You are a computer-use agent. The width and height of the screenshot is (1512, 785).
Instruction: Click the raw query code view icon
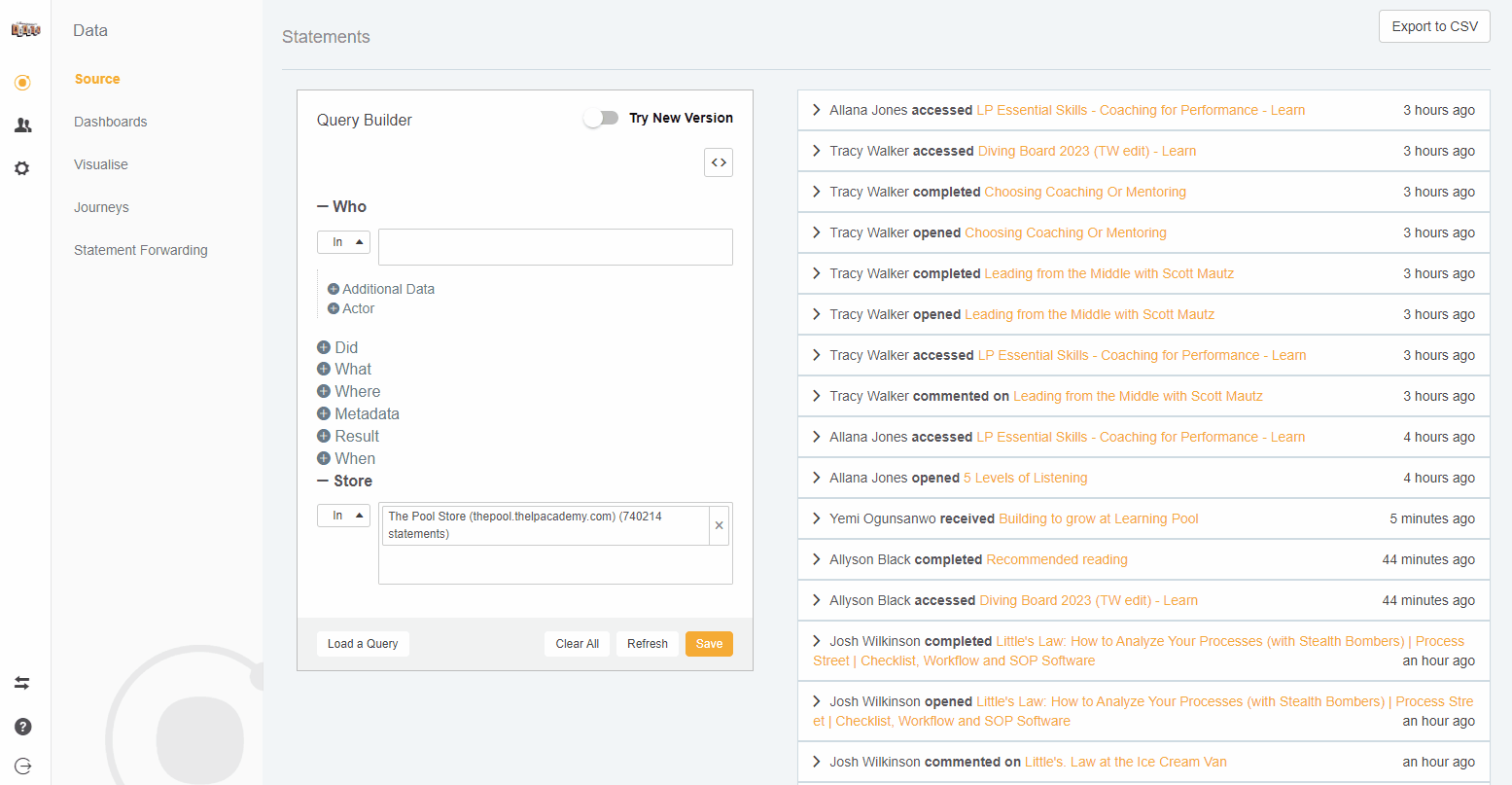click(719, 162)
